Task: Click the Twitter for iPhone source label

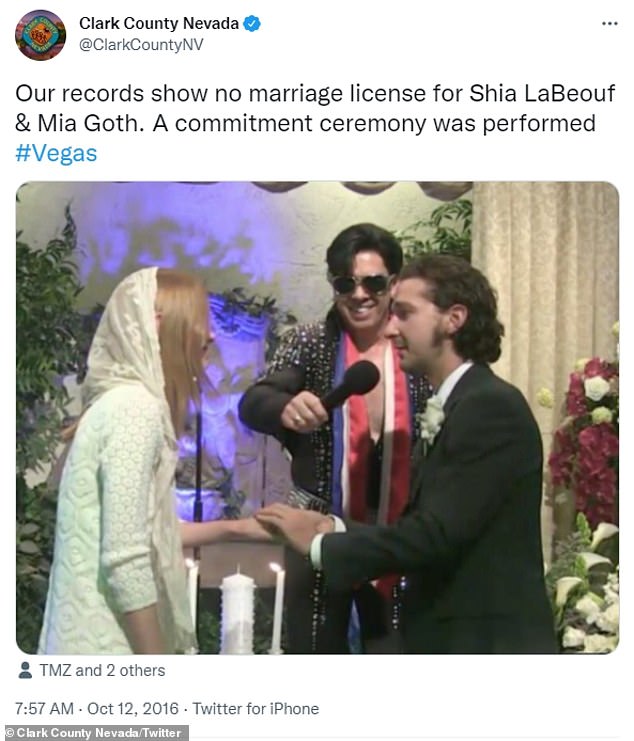Action: tap(256, 709)
